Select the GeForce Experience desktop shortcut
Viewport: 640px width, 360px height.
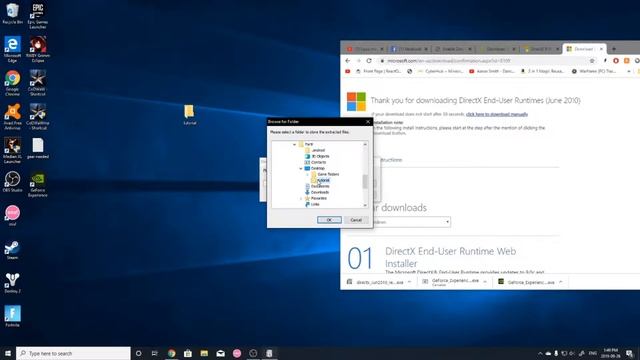[38, 184]
